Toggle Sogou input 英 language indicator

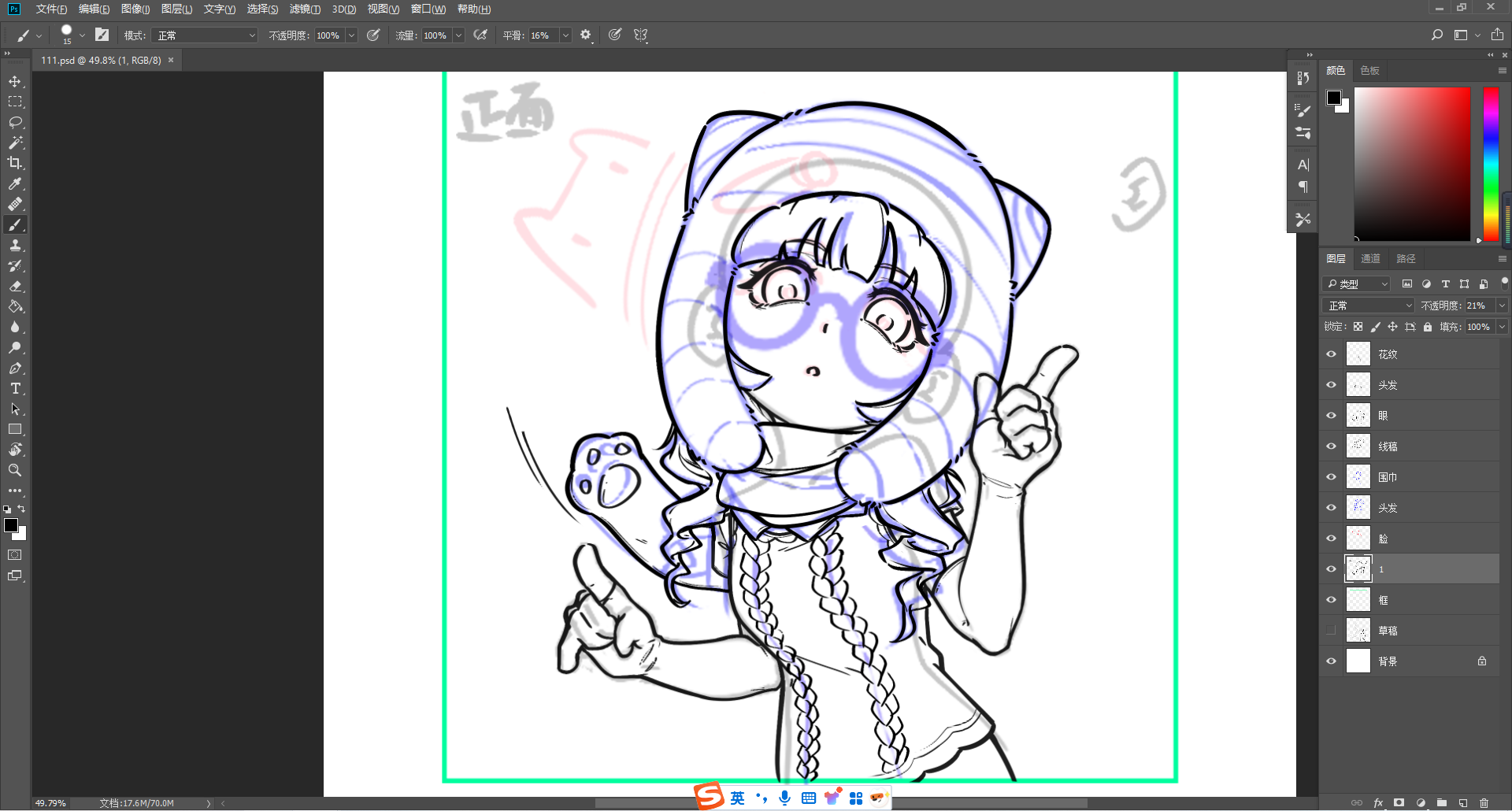click(x=737, y=798)
